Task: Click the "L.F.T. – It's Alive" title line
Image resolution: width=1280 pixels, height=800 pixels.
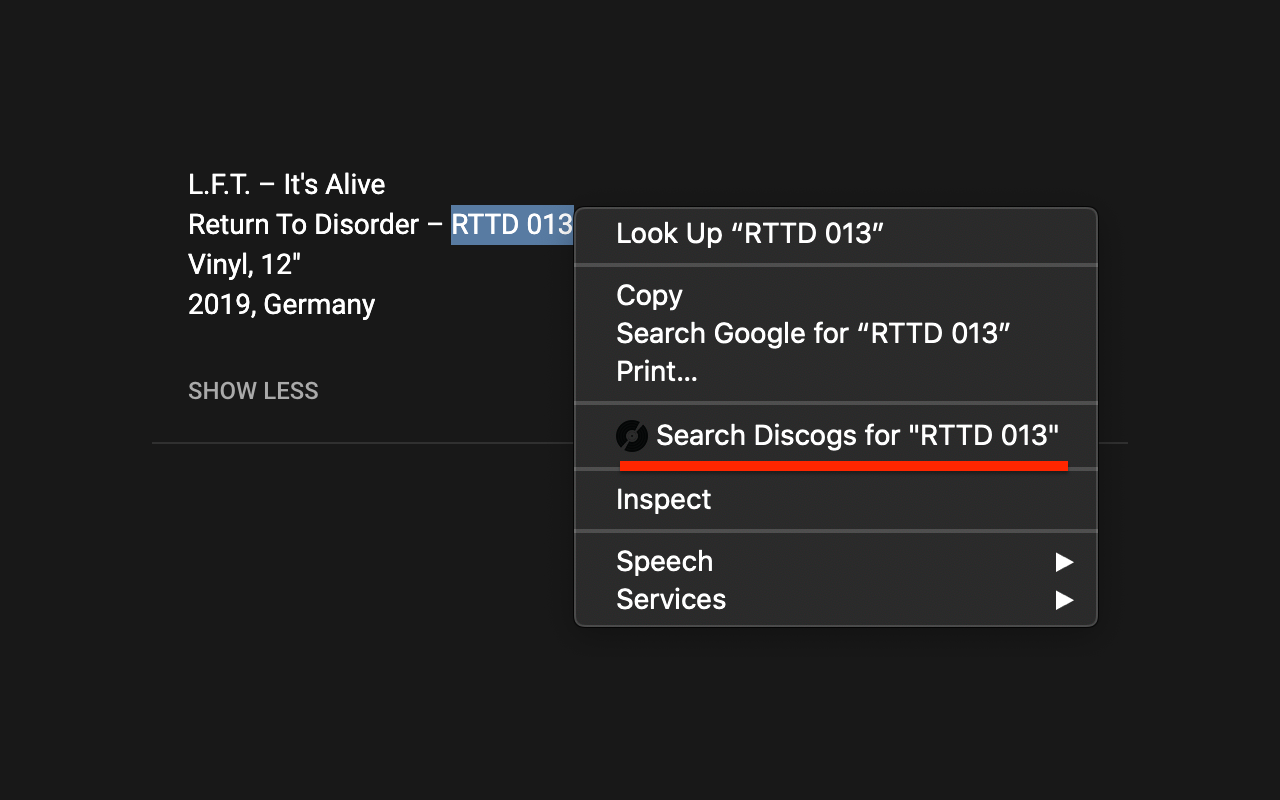Action: point(287,185)
